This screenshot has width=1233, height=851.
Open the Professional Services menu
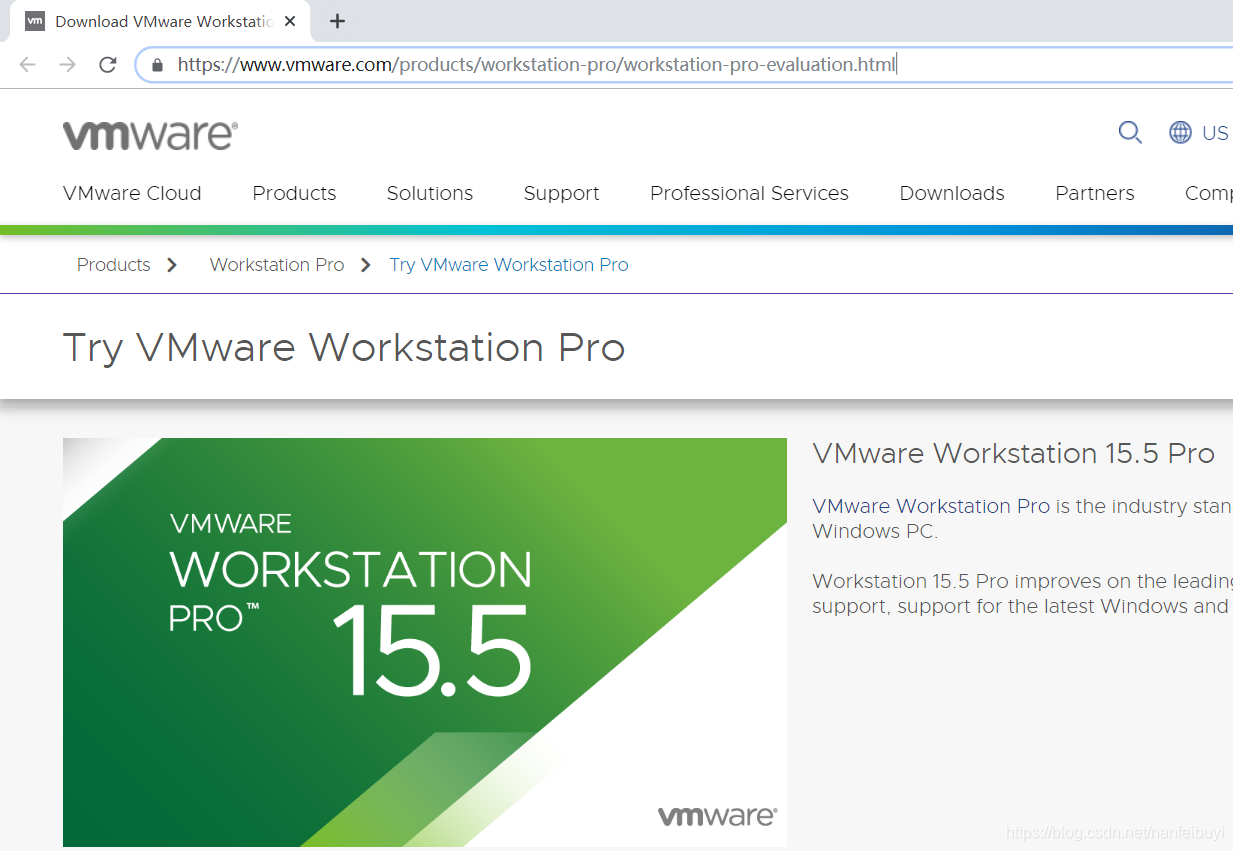[x=749, y=193]
